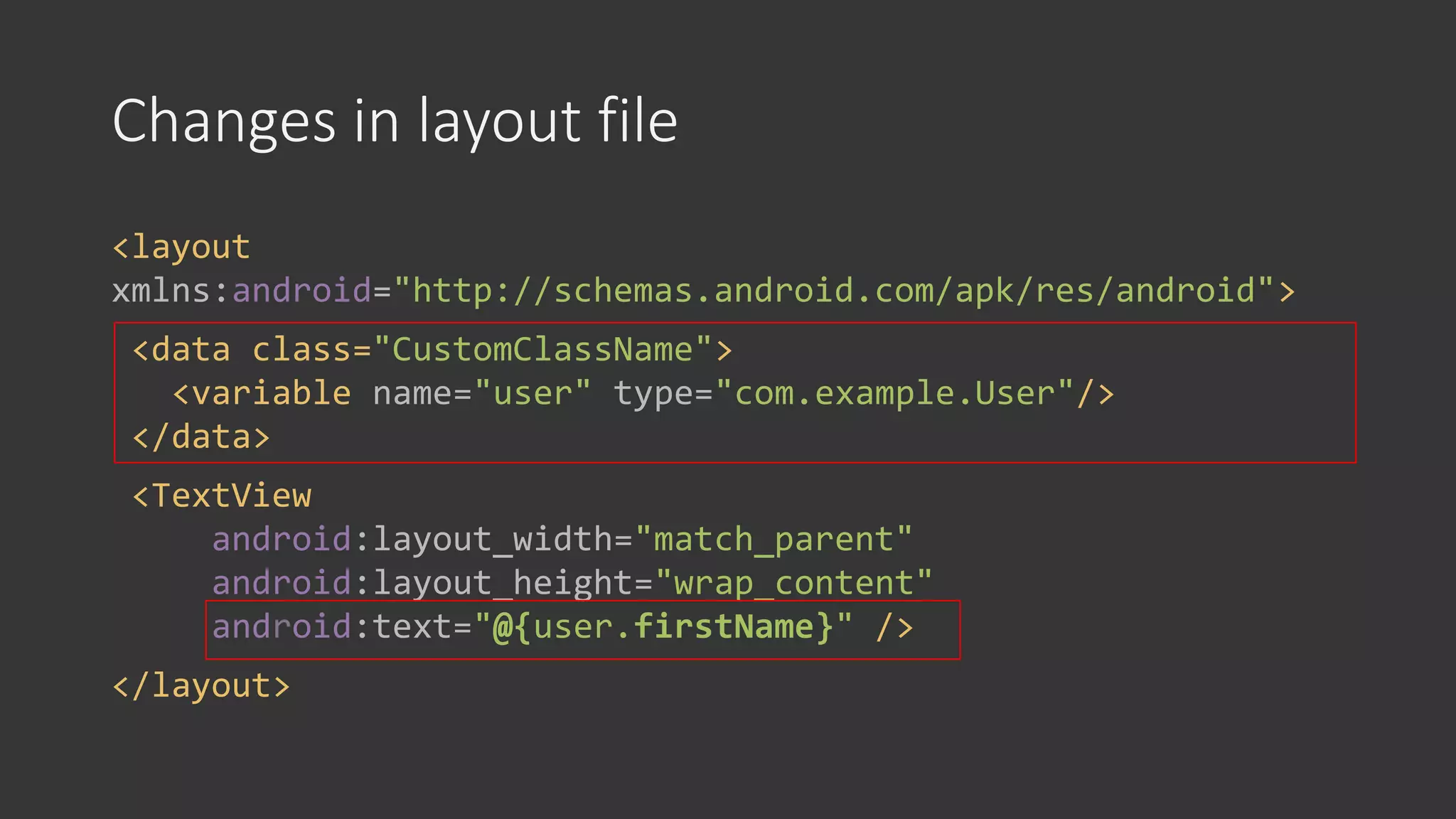Click the android:layout_width="match_parent" line
Viewport: 1456px width, 819px height.
[562, 540]
